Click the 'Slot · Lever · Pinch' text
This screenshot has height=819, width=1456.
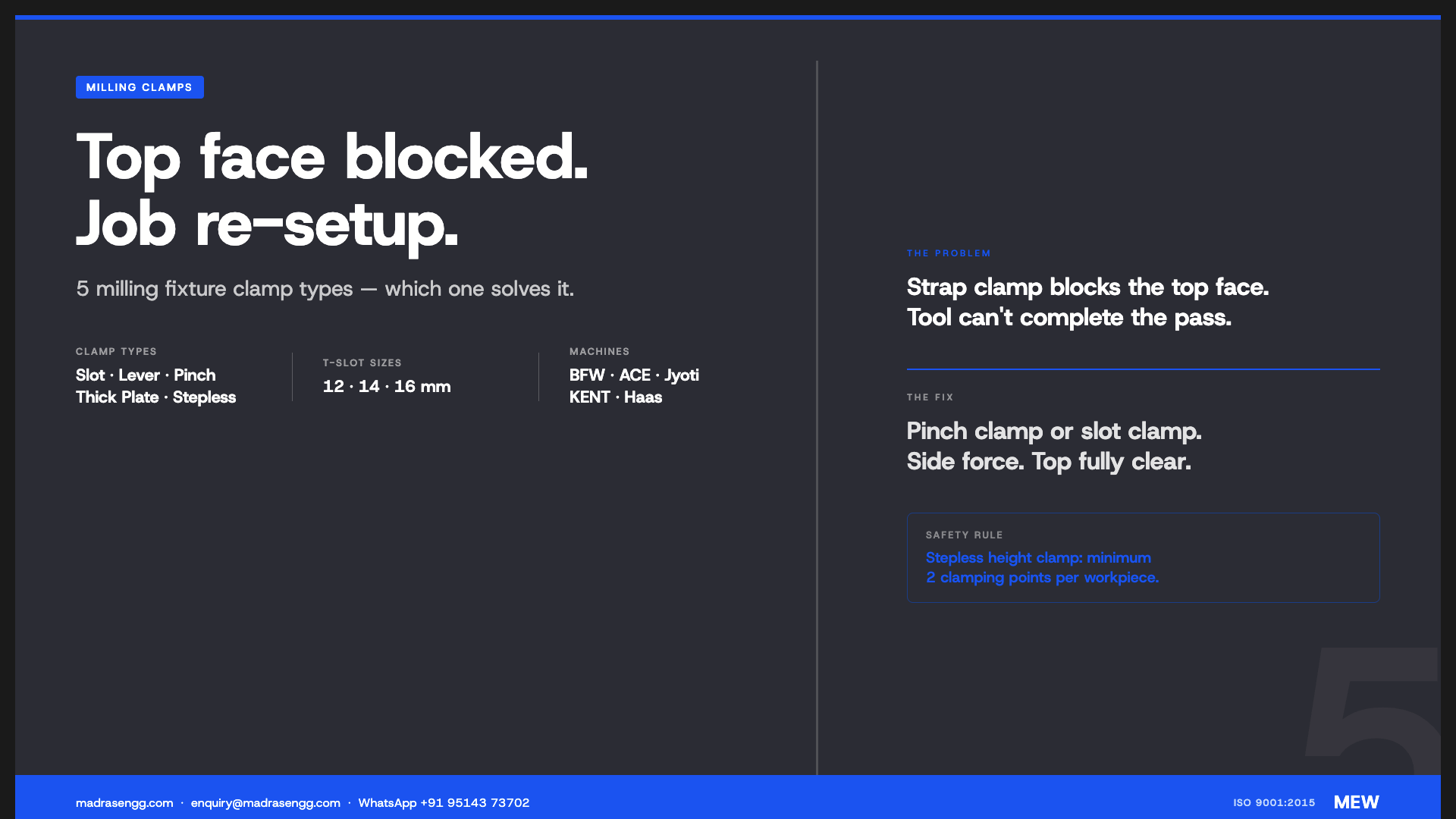(x=146, y=375)
